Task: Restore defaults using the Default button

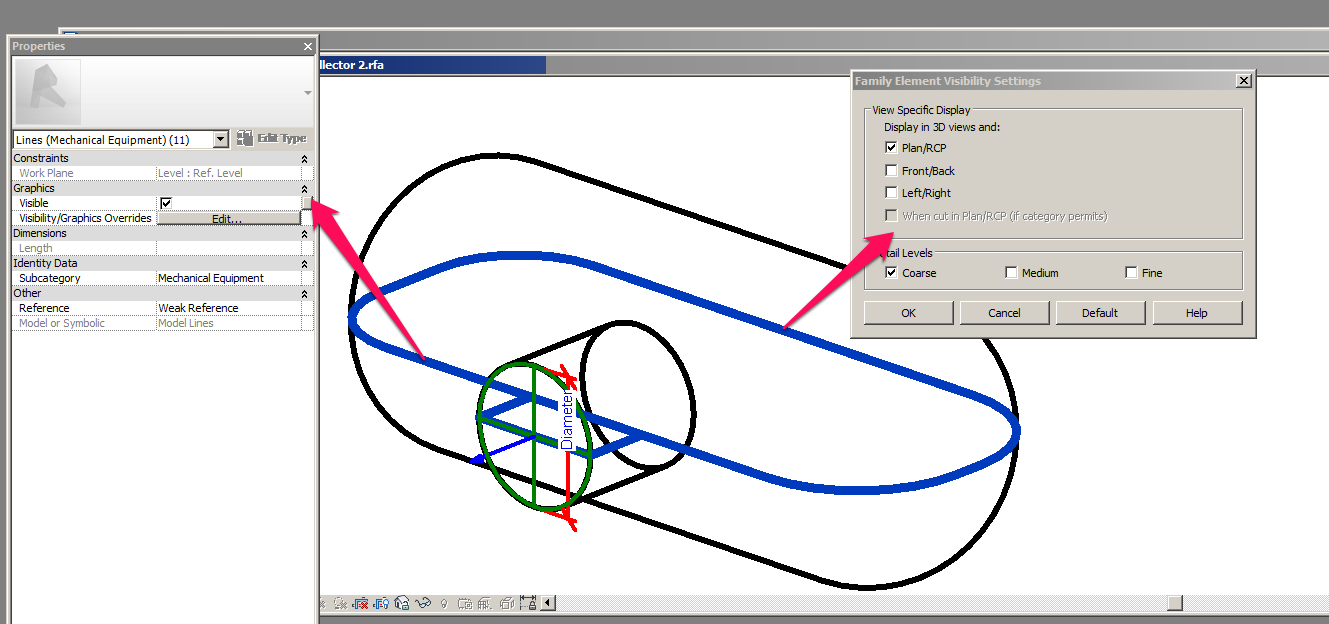Action: [x=1100, y=312]
